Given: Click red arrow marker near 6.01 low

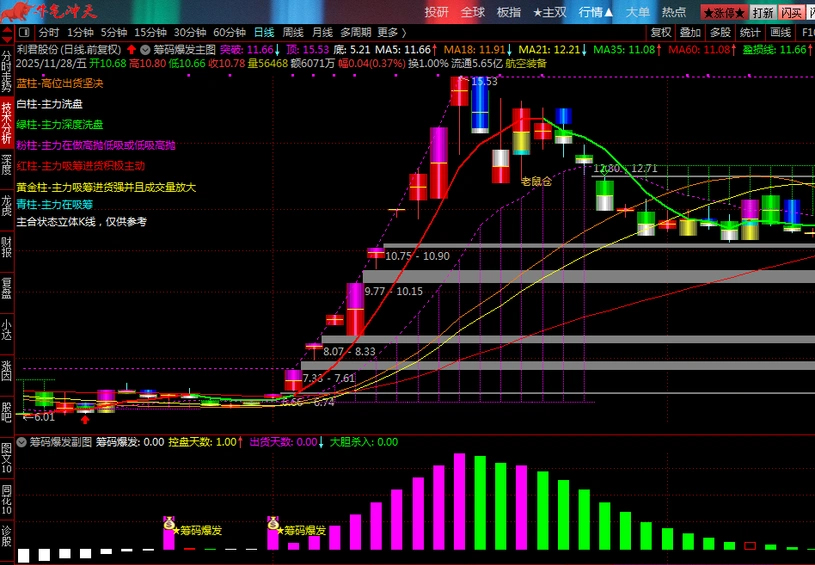Looking at the screenshot, I should [x=85, y=419].
